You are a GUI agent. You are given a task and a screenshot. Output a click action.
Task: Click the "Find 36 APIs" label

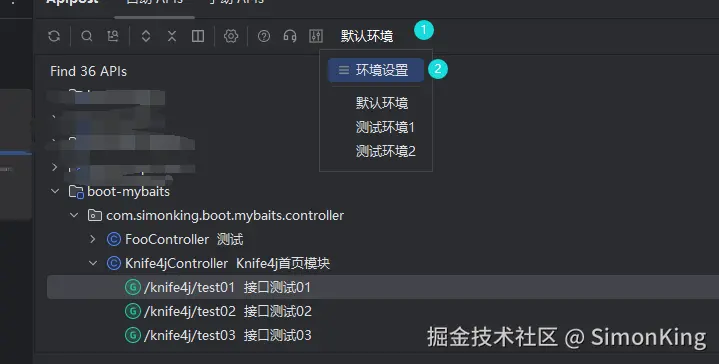click(x=88, y=71)
